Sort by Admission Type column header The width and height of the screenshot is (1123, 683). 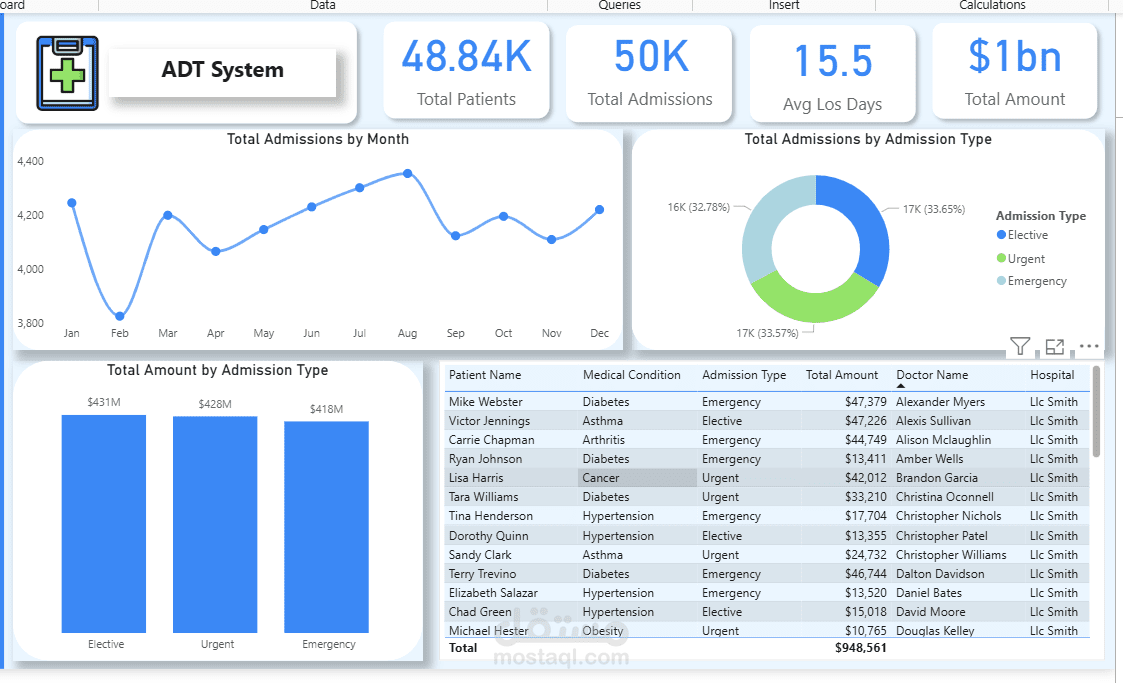coord(743,375)
